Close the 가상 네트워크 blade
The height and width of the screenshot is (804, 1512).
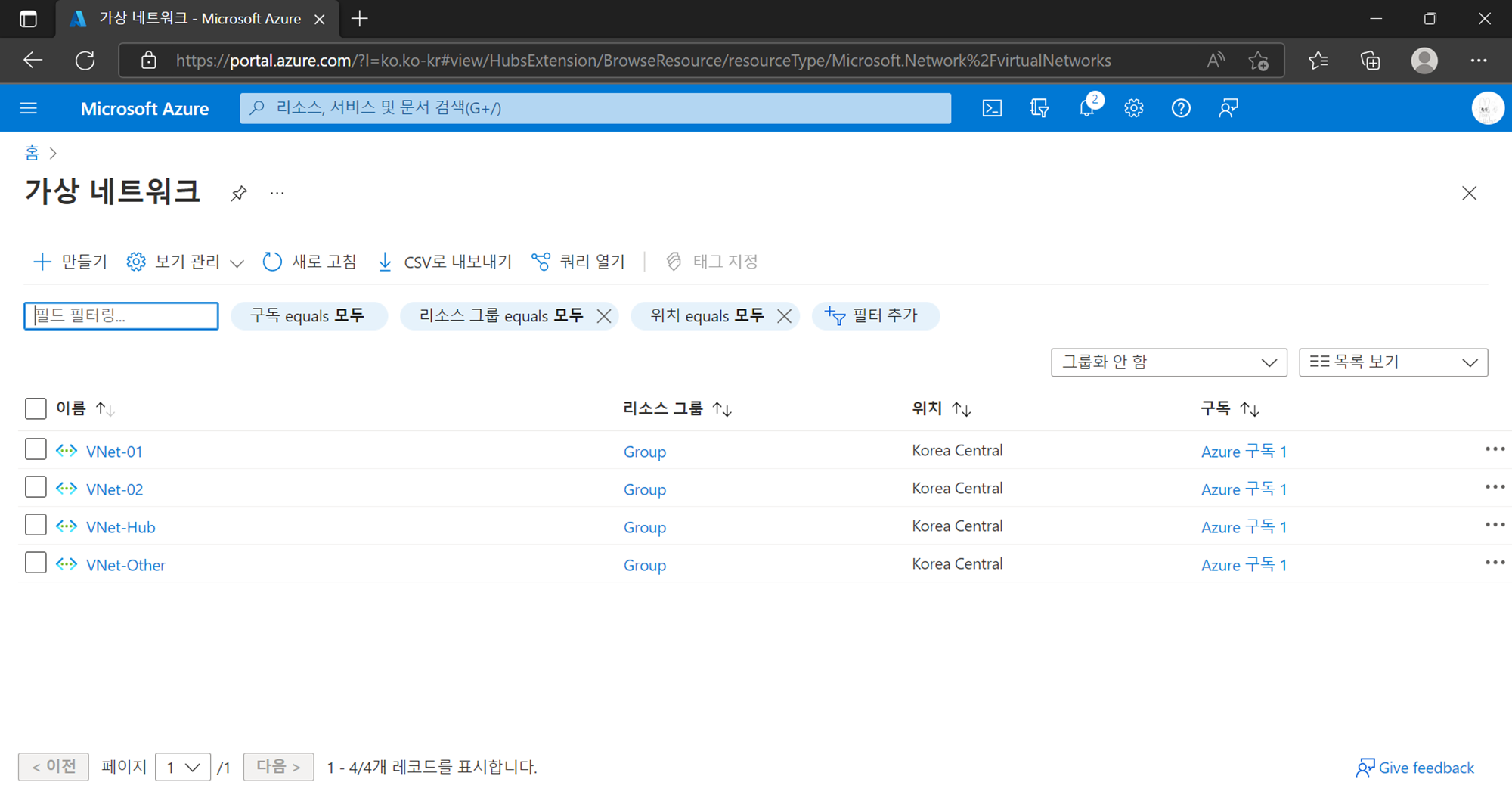tap(1469, 194)
